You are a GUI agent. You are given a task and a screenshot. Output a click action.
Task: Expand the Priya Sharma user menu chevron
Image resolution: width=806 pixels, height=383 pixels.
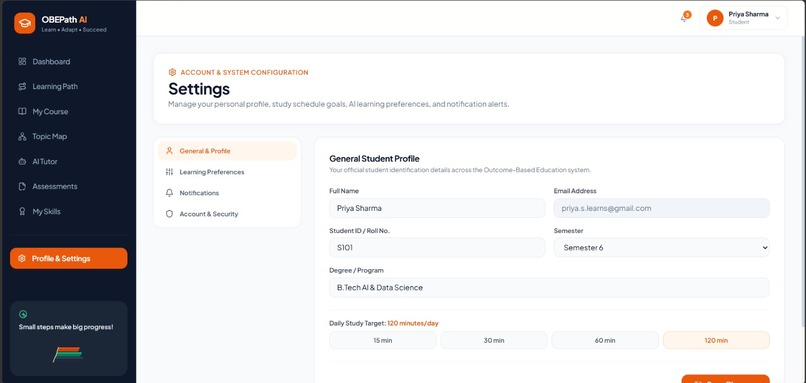[777, 18]
